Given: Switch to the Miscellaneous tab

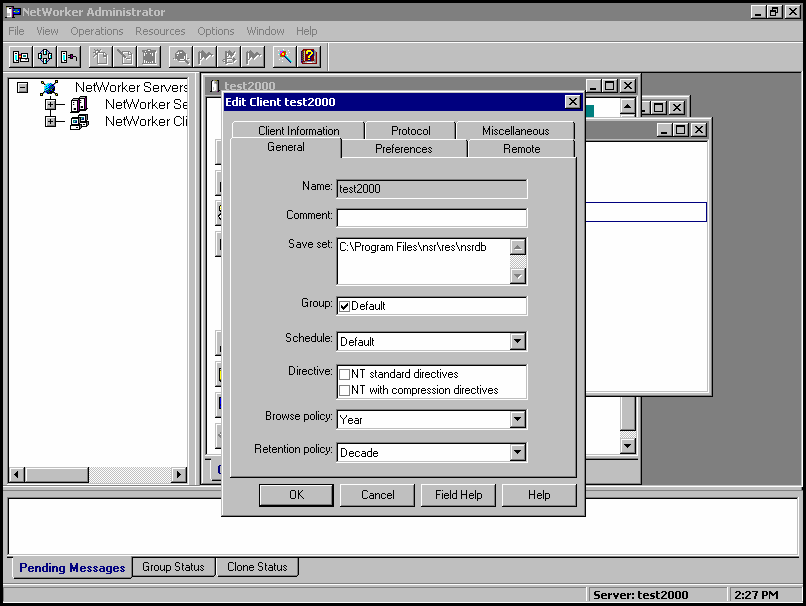Looking at the screenshot, I should click(516, 131).
